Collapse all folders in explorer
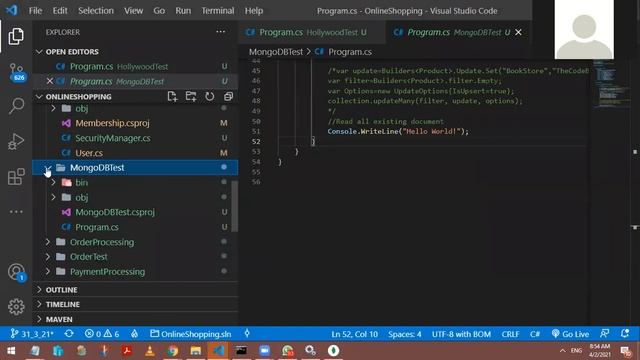640x360 pixels. [228, 96]
